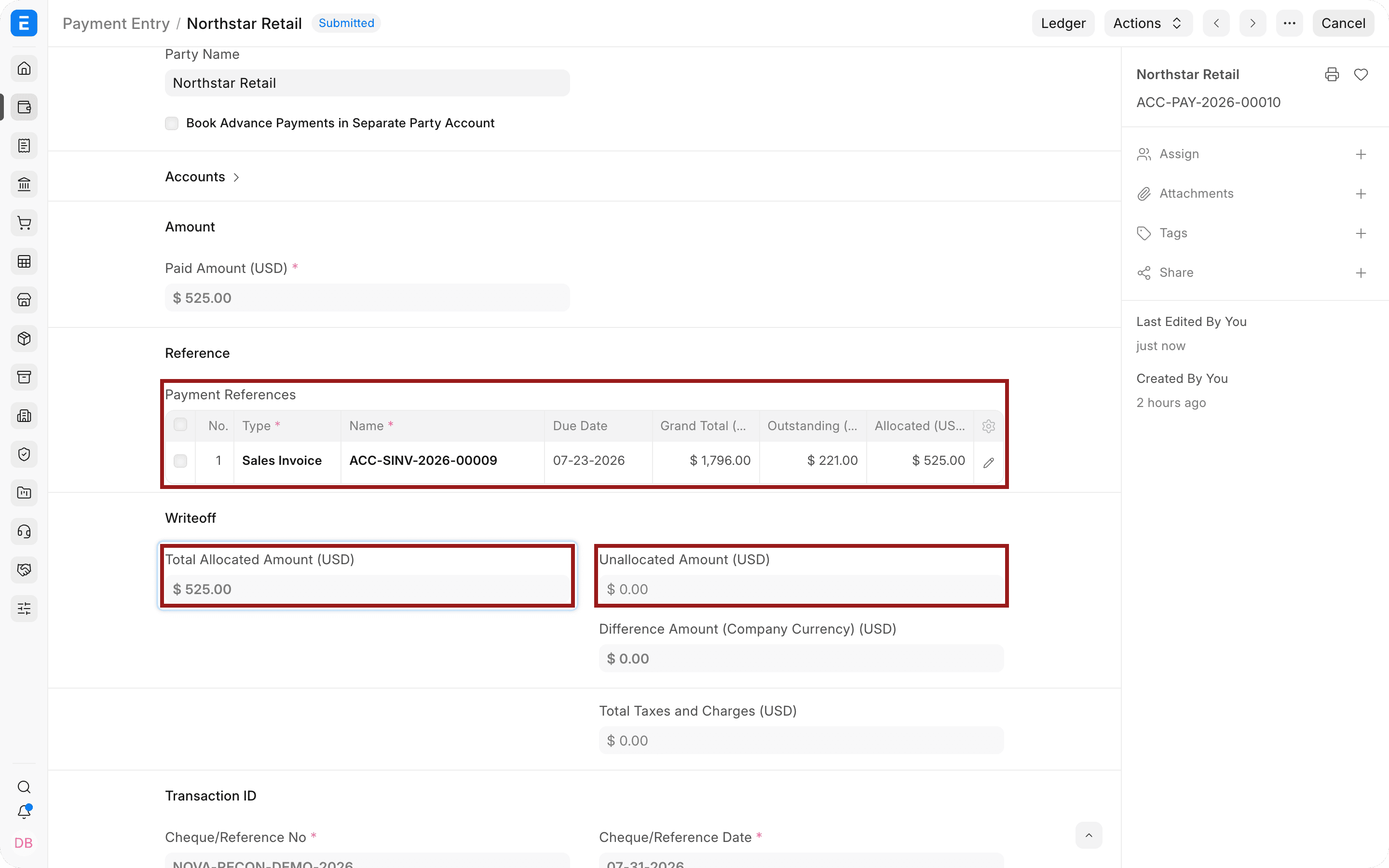Open the ACC-SINV-2026-00009 invoice reference
The image size is (1389, 868).
(x=423, y=461)
